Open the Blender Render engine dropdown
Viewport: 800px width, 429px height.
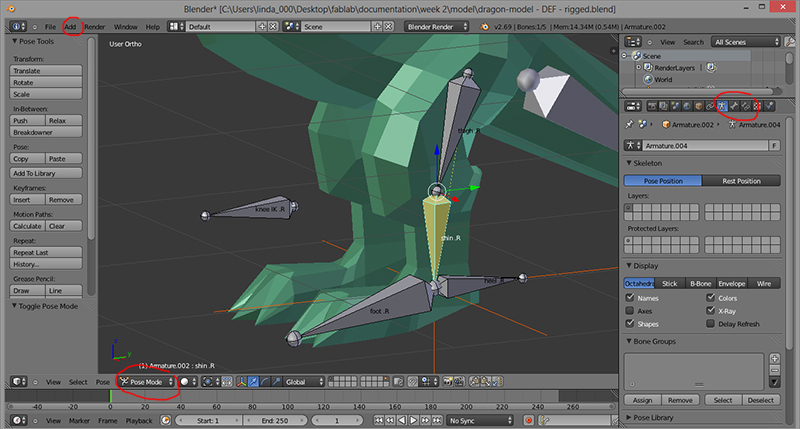[437, 27]
